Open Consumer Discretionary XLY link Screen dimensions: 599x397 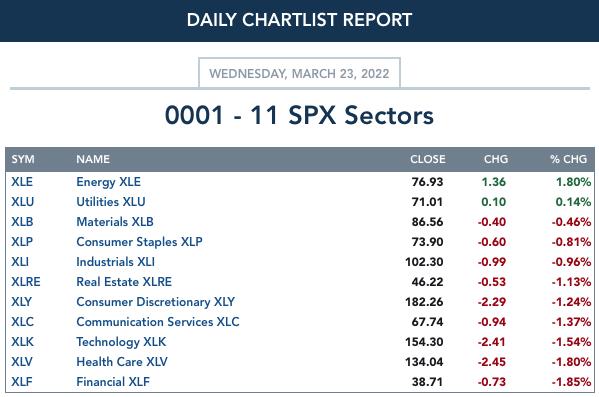155,302
